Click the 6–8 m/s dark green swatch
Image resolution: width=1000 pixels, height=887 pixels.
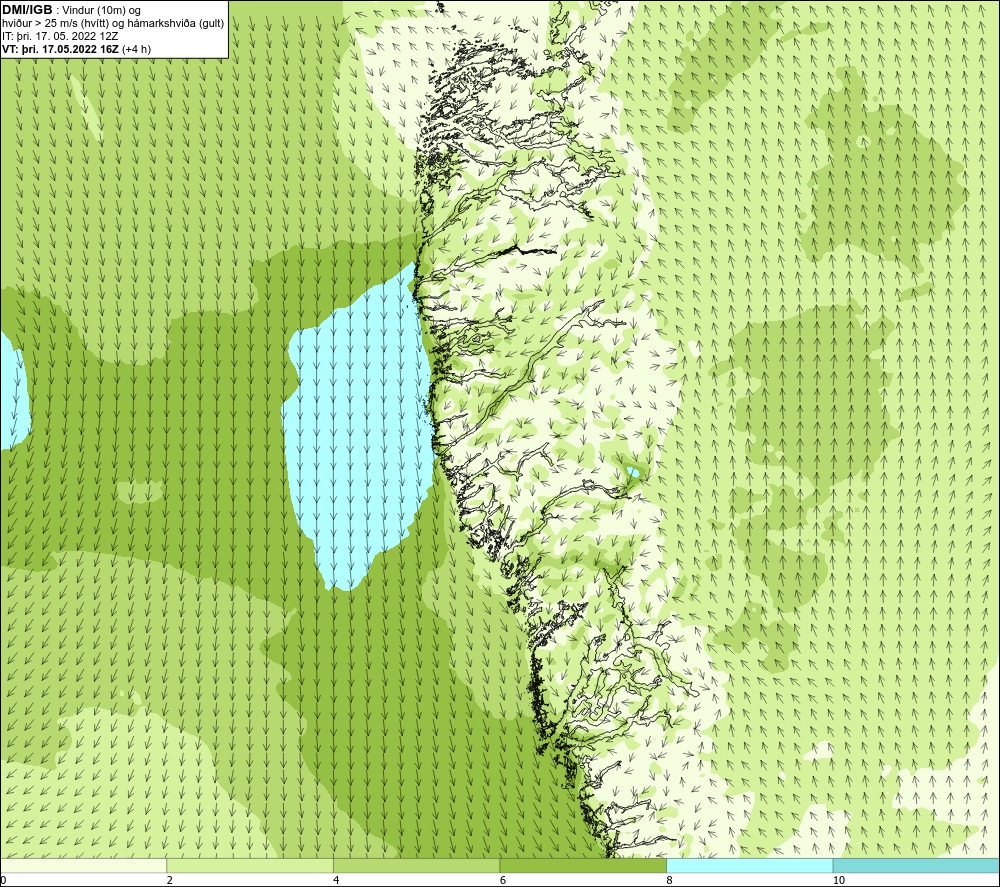pos(583,865)
